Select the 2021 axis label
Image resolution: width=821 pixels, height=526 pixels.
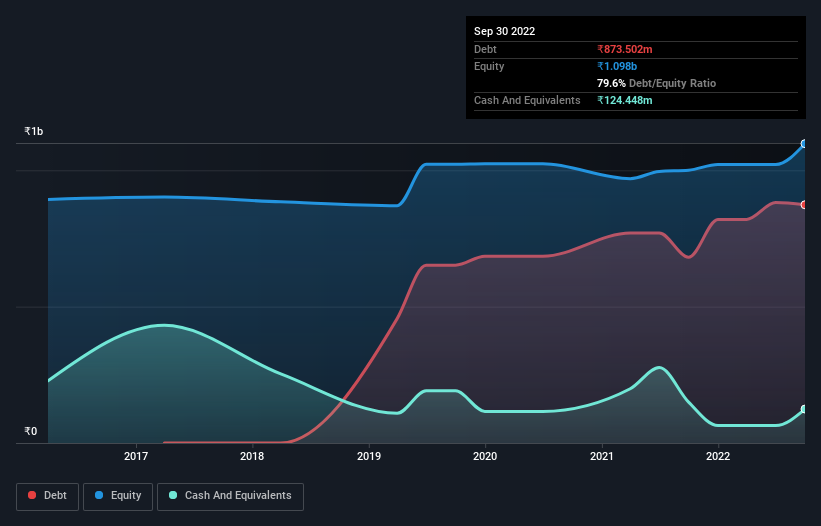602,456
